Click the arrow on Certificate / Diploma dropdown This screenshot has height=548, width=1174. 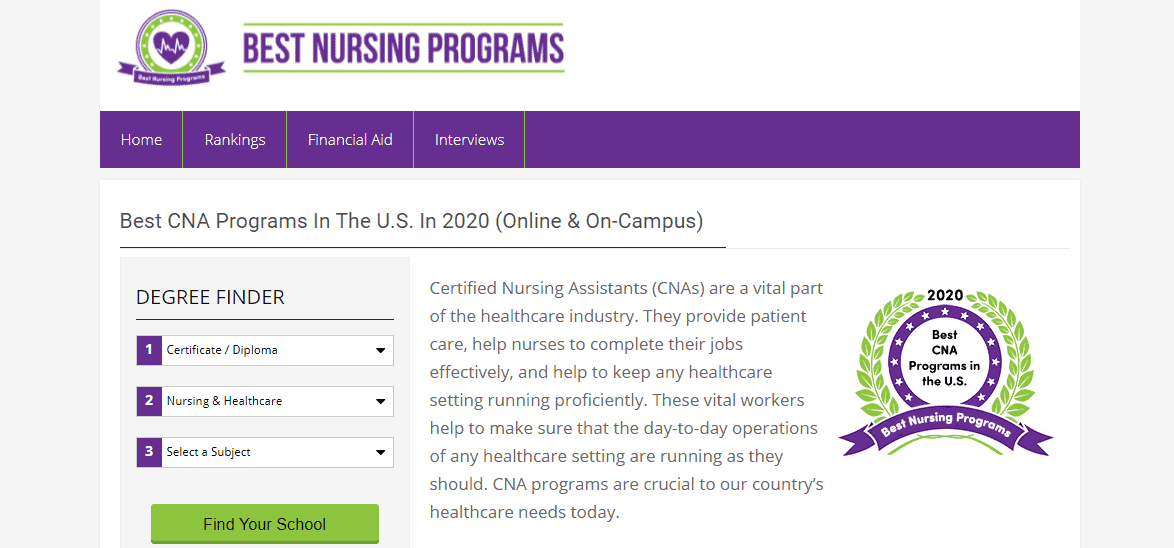(380, 350)
